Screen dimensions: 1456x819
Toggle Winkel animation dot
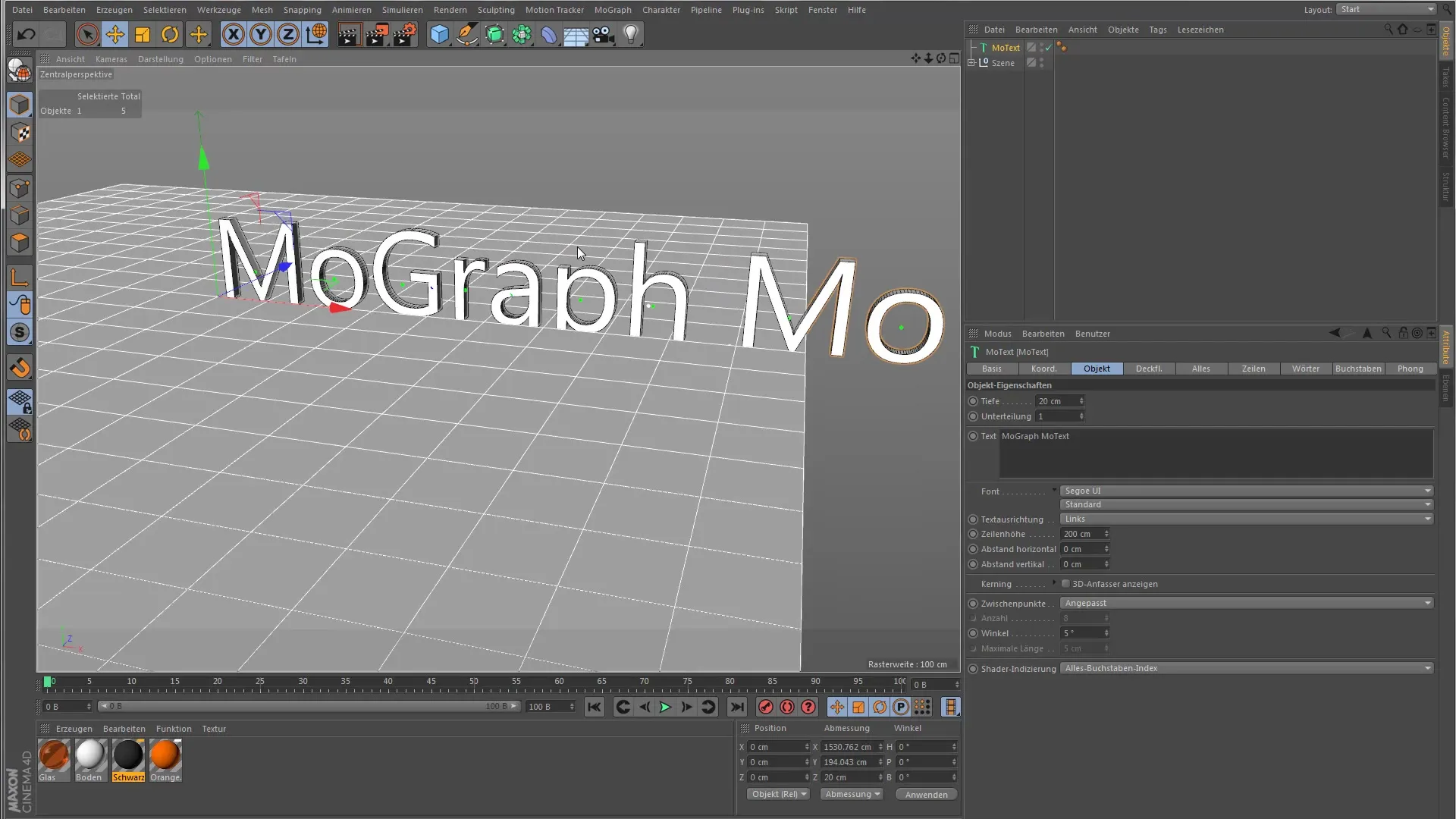pyautogui.click(x=973, y=633)
